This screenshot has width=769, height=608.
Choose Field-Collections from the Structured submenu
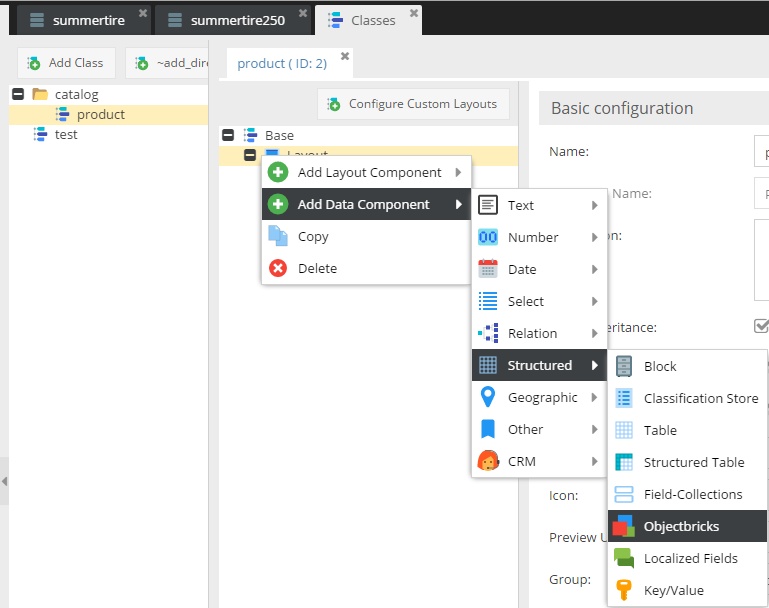point(692,494)
